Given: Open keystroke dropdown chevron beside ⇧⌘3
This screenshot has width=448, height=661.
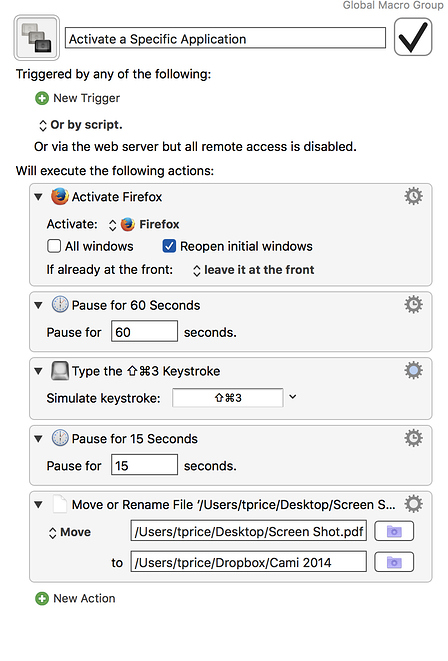Looking at the screenshot, I should pos(292,397).
